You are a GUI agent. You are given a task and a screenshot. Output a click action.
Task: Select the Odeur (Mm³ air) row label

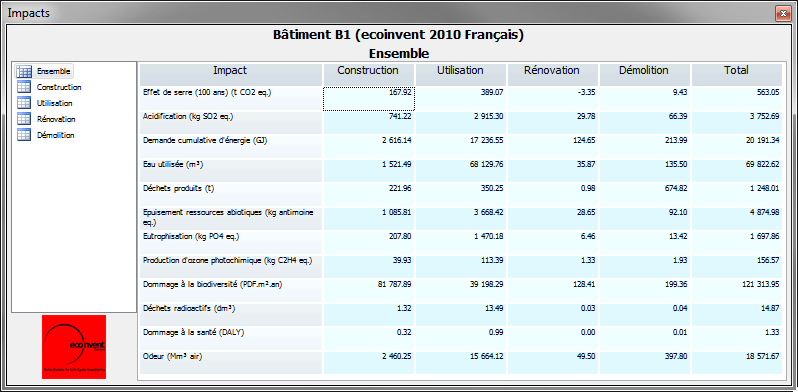(173, 356)
